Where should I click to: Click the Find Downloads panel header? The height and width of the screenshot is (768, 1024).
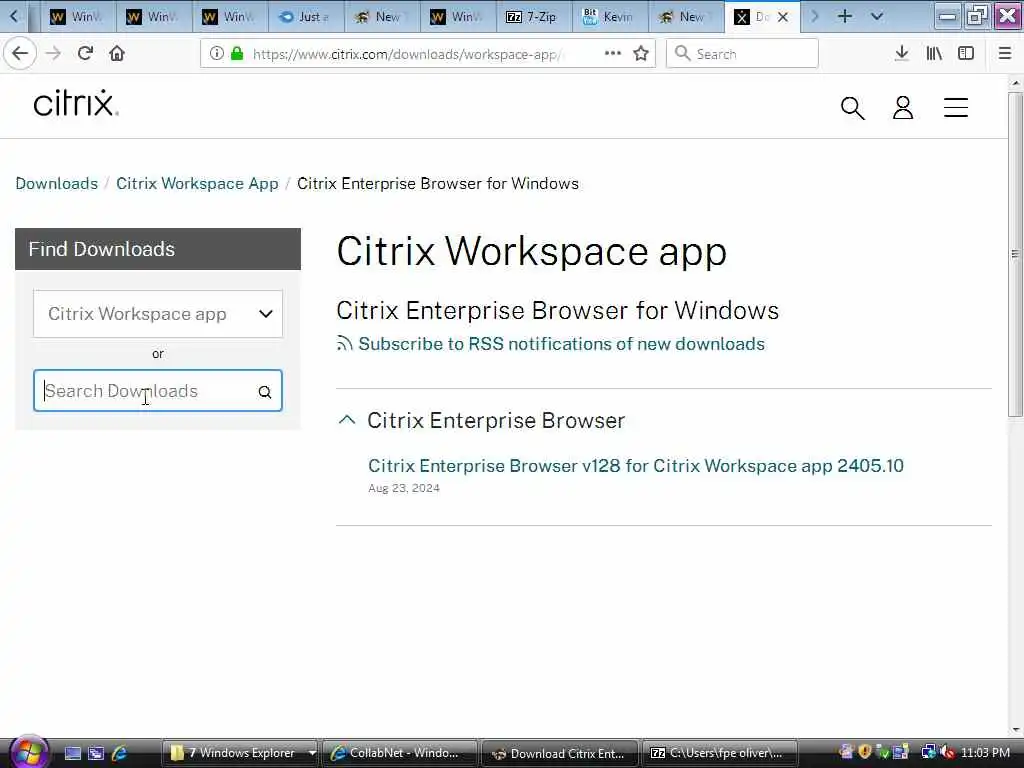pyautogui.click(x=158, y=249)
